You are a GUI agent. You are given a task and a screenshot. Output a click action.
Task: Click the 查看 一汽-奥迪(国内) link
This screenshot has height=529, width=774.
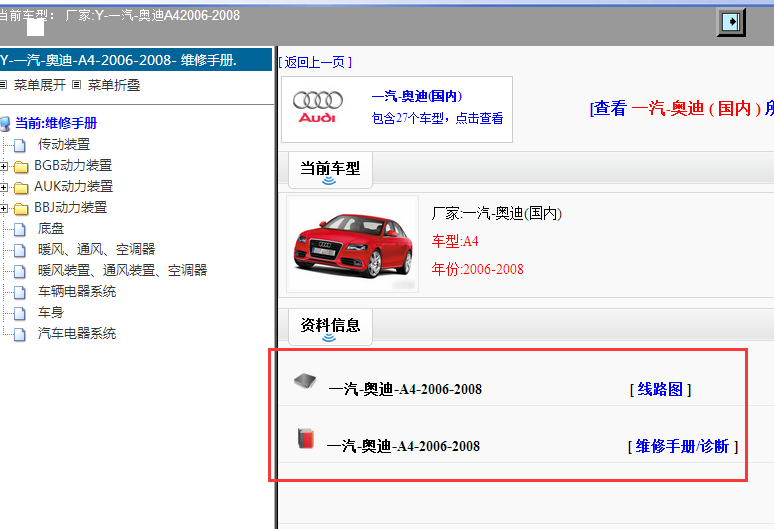pyautogui.click(x=682, y=108)
